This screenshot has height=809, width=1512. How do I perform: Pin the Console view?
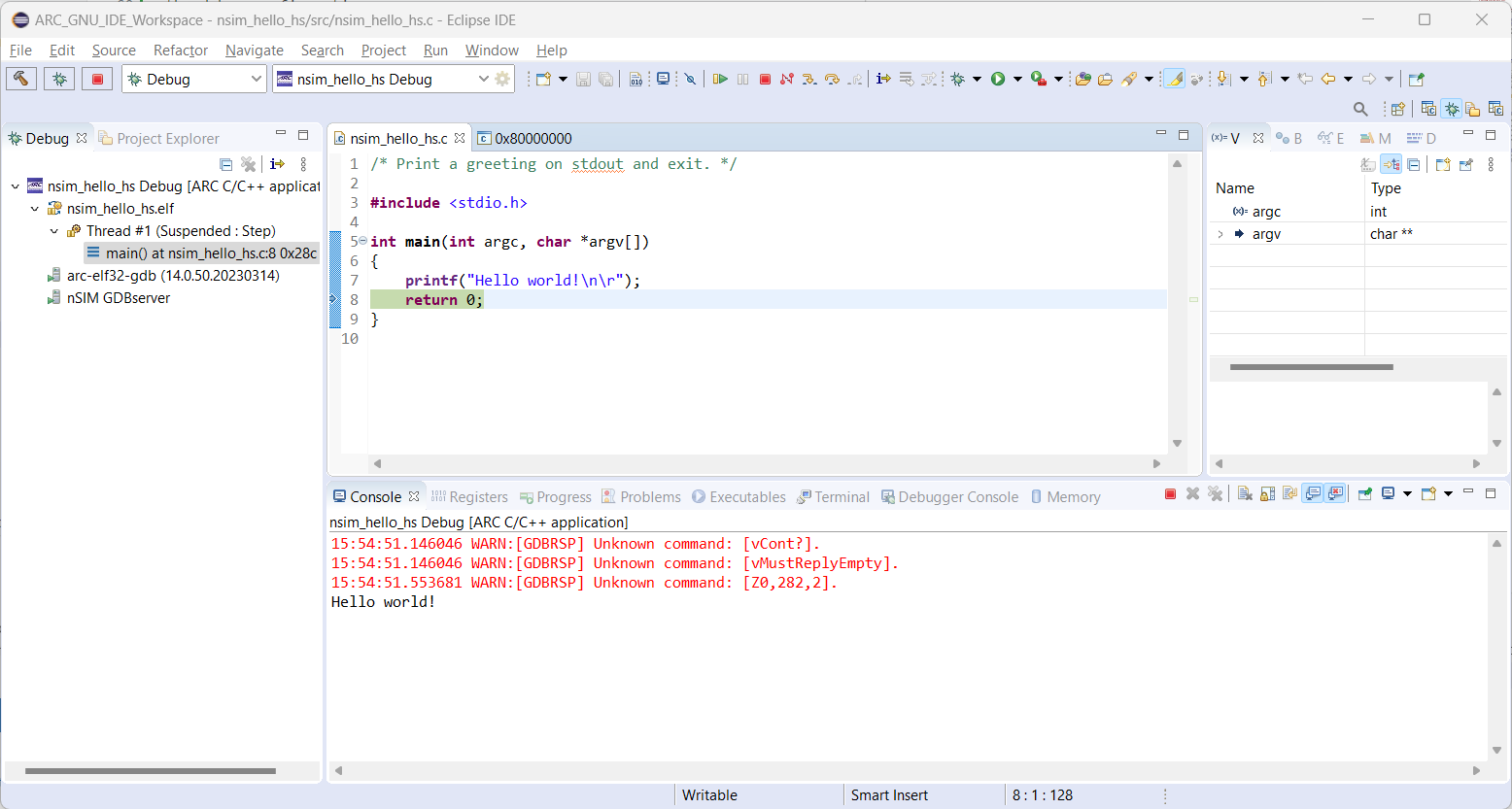click(1364, 493)
